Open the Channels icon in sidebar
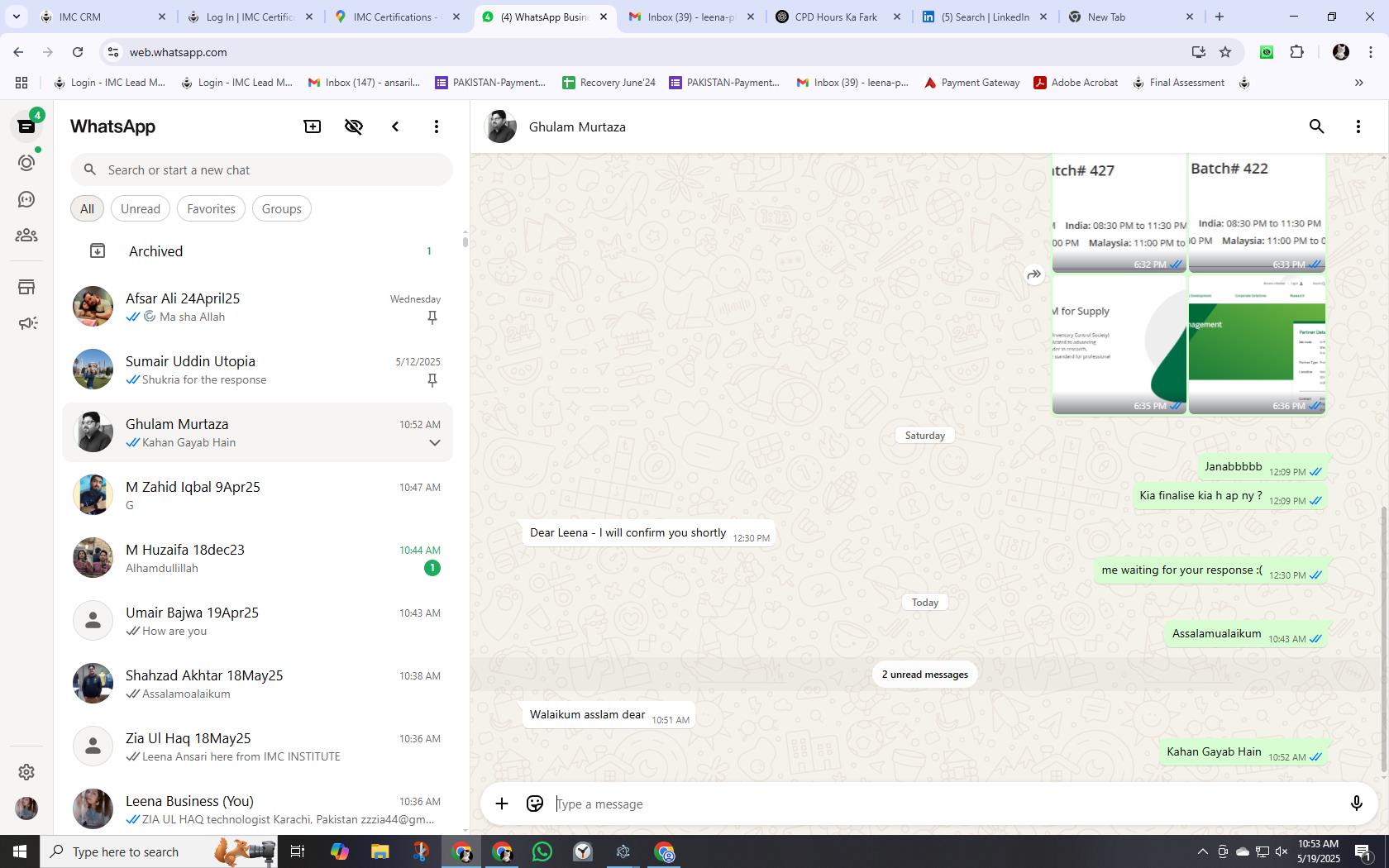 click(x=26, y=199)
